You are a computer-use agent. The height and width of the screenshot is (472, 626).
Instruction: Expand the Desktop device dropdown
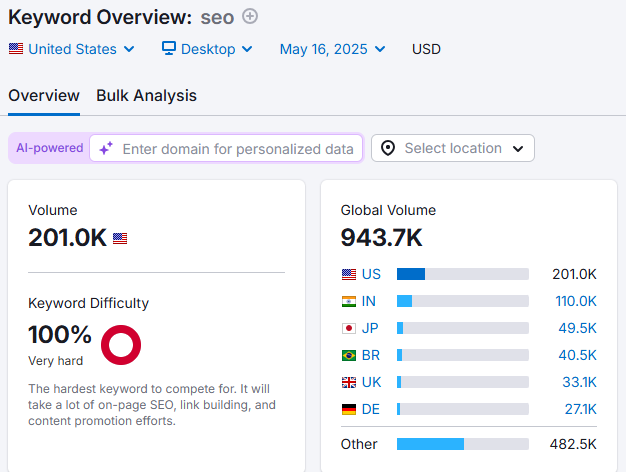click(207, 49)
